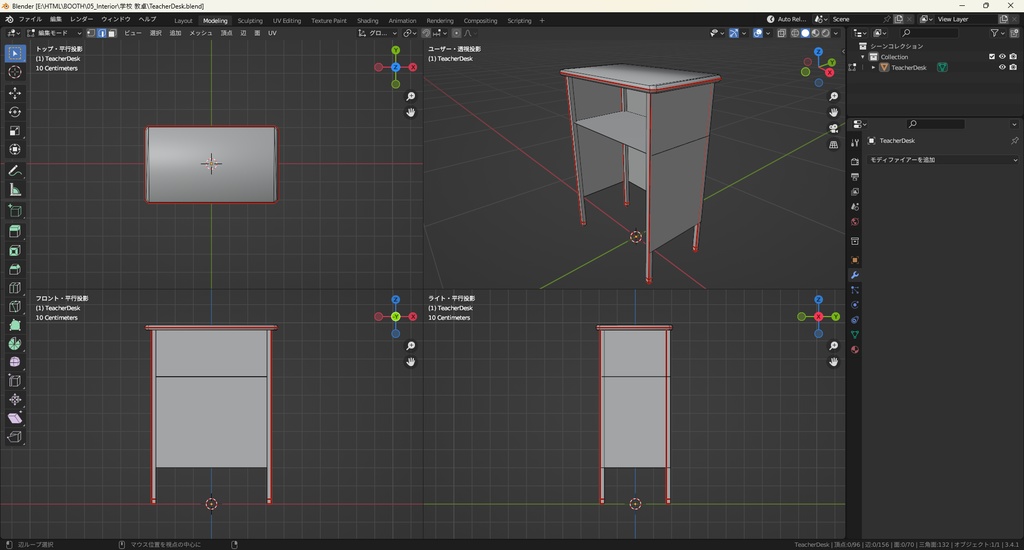Hide TeacherDesk with its eye icon
1024x550 pixels.
1002,68
